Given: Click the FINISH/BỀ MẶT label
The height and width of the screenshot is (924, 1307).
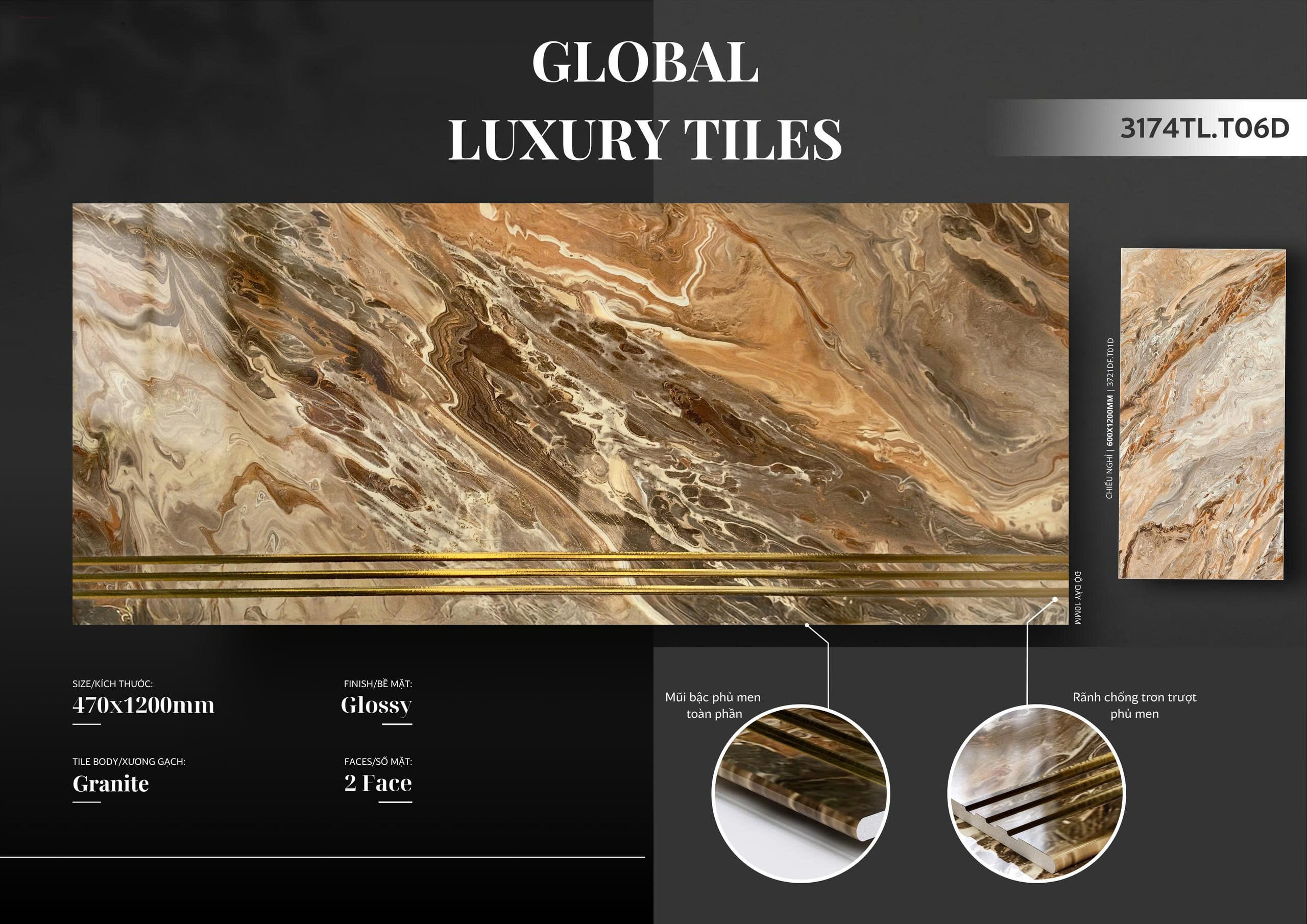Looking at the screenshot, I should tap(378, 684).
